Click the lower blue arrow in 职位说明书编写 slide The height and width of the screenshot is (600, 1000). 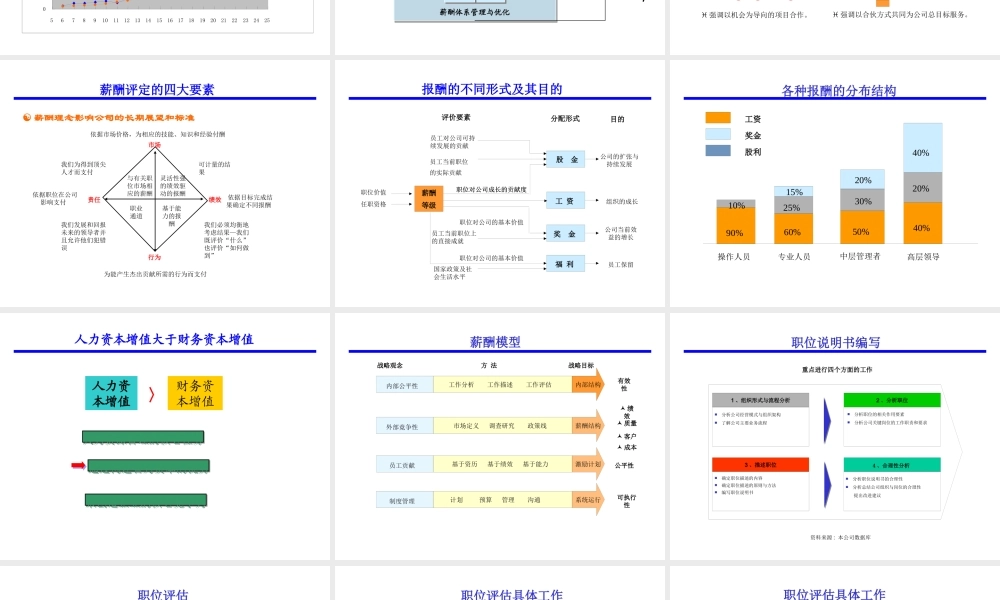point(828,479)
